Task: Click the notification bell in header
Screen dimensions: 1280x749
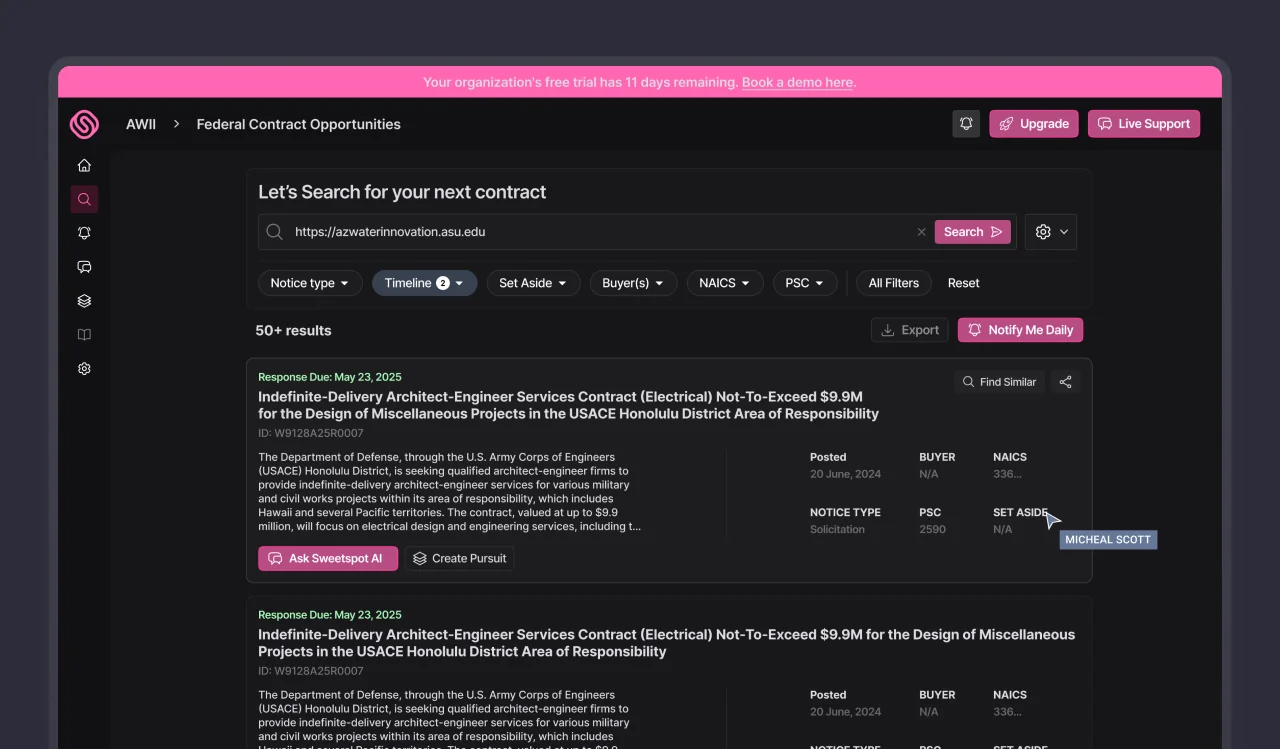Action: (x=966, y=124)
